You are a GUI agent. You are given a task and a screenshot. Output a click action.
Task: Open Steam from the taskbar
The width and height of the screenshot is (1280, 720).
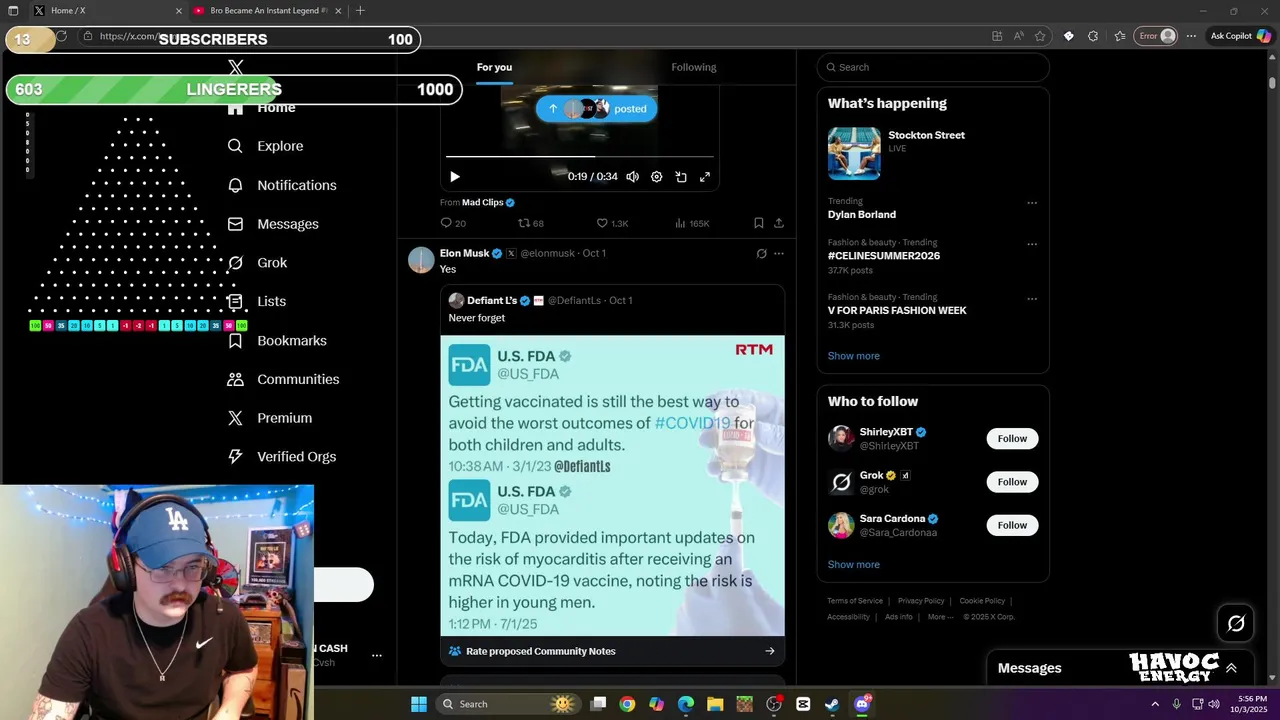pos(832,704)
